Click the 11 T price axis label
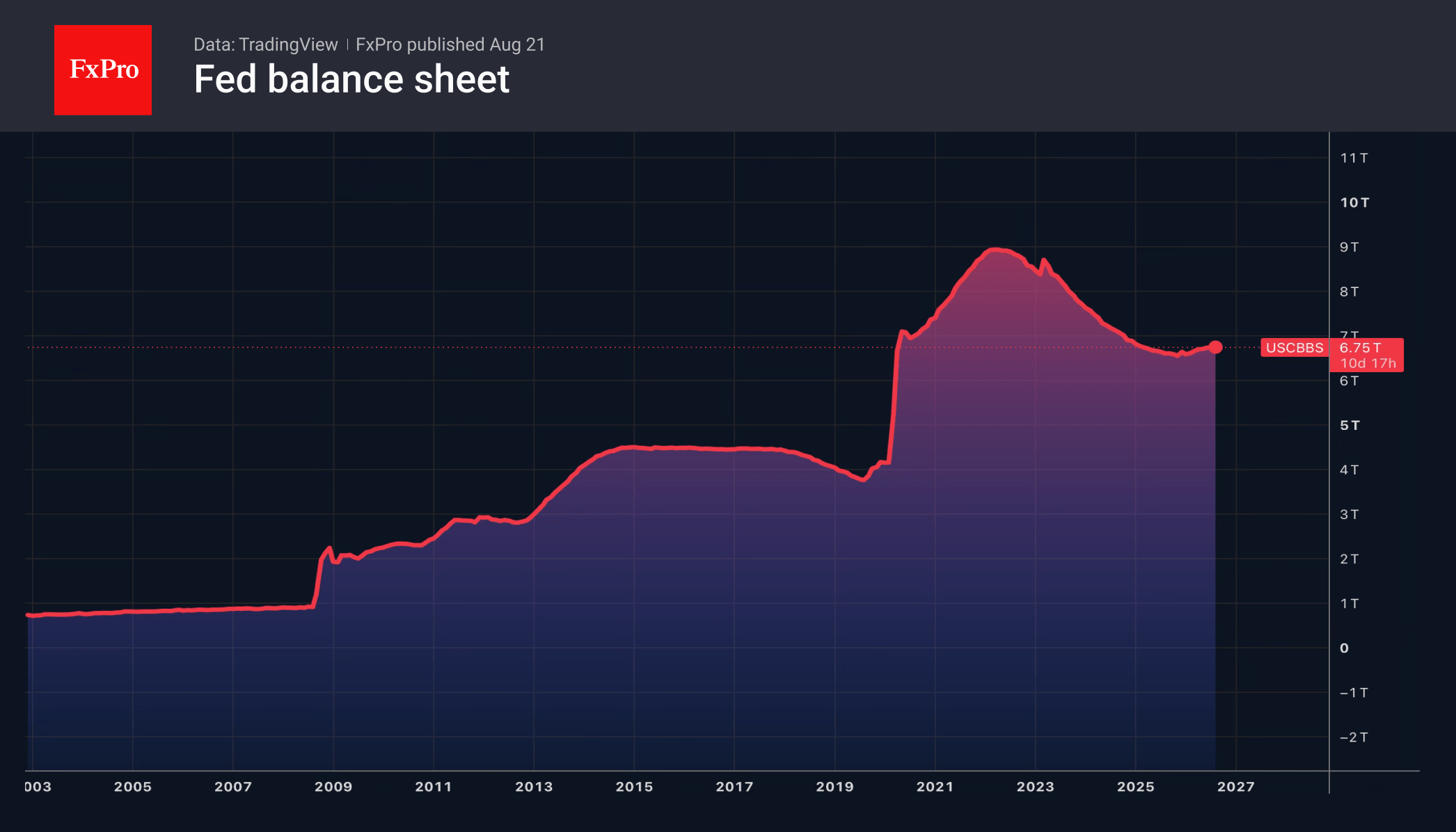This screenshot has height=832, width=1456. [x=1354, y=158]
